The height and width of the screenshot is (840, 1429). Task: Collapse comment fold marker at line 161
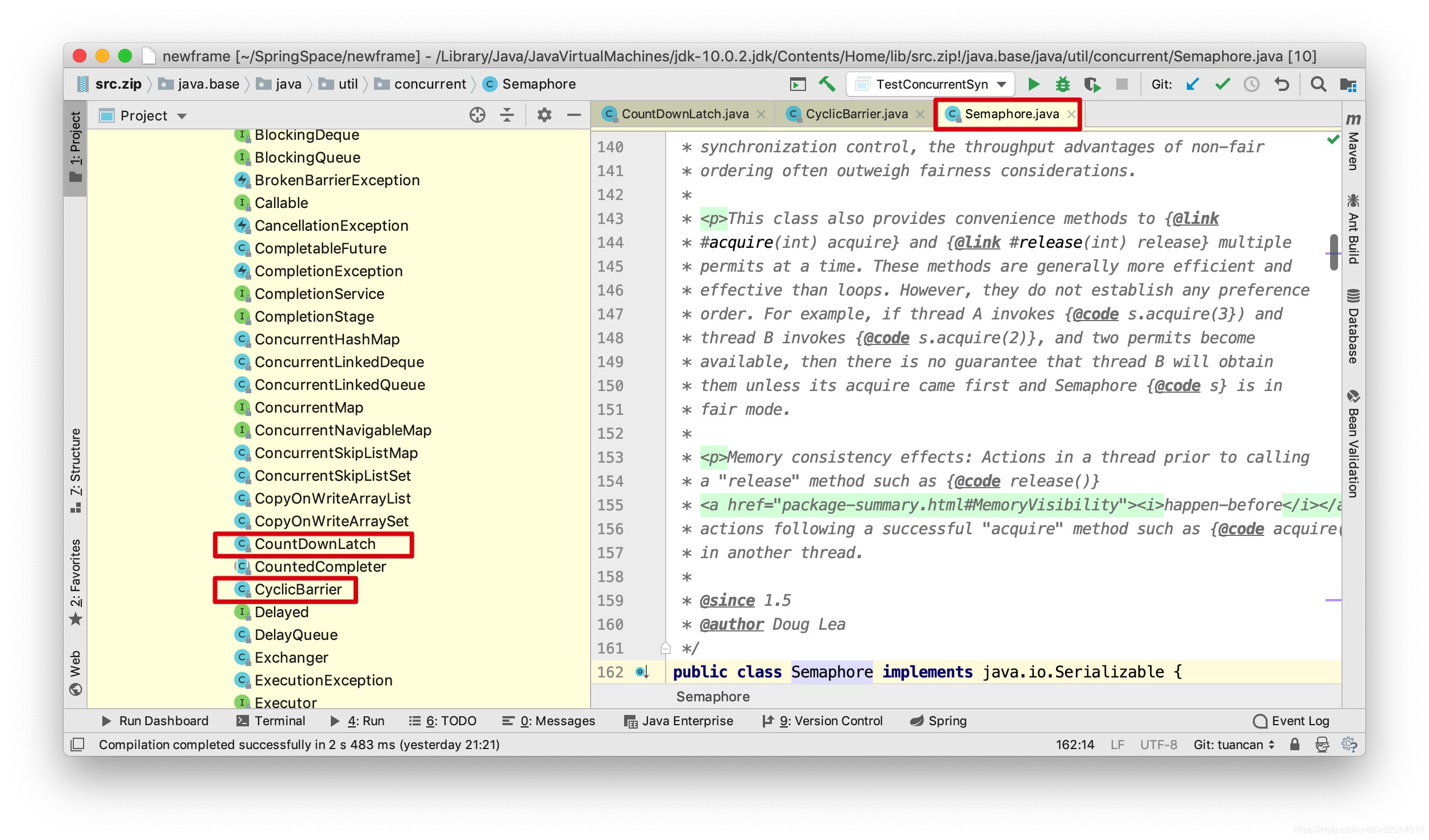click(666, 648)
